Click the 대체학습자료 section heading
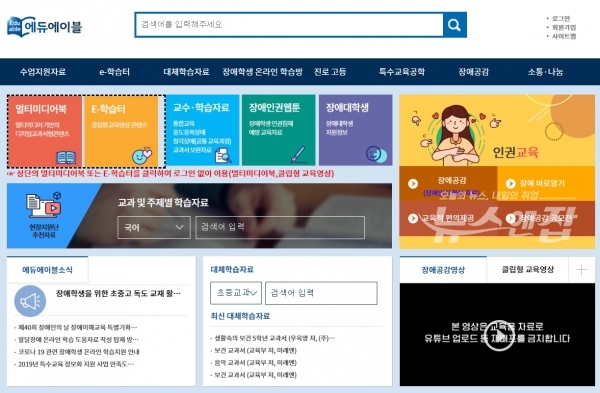 (232, 269)
